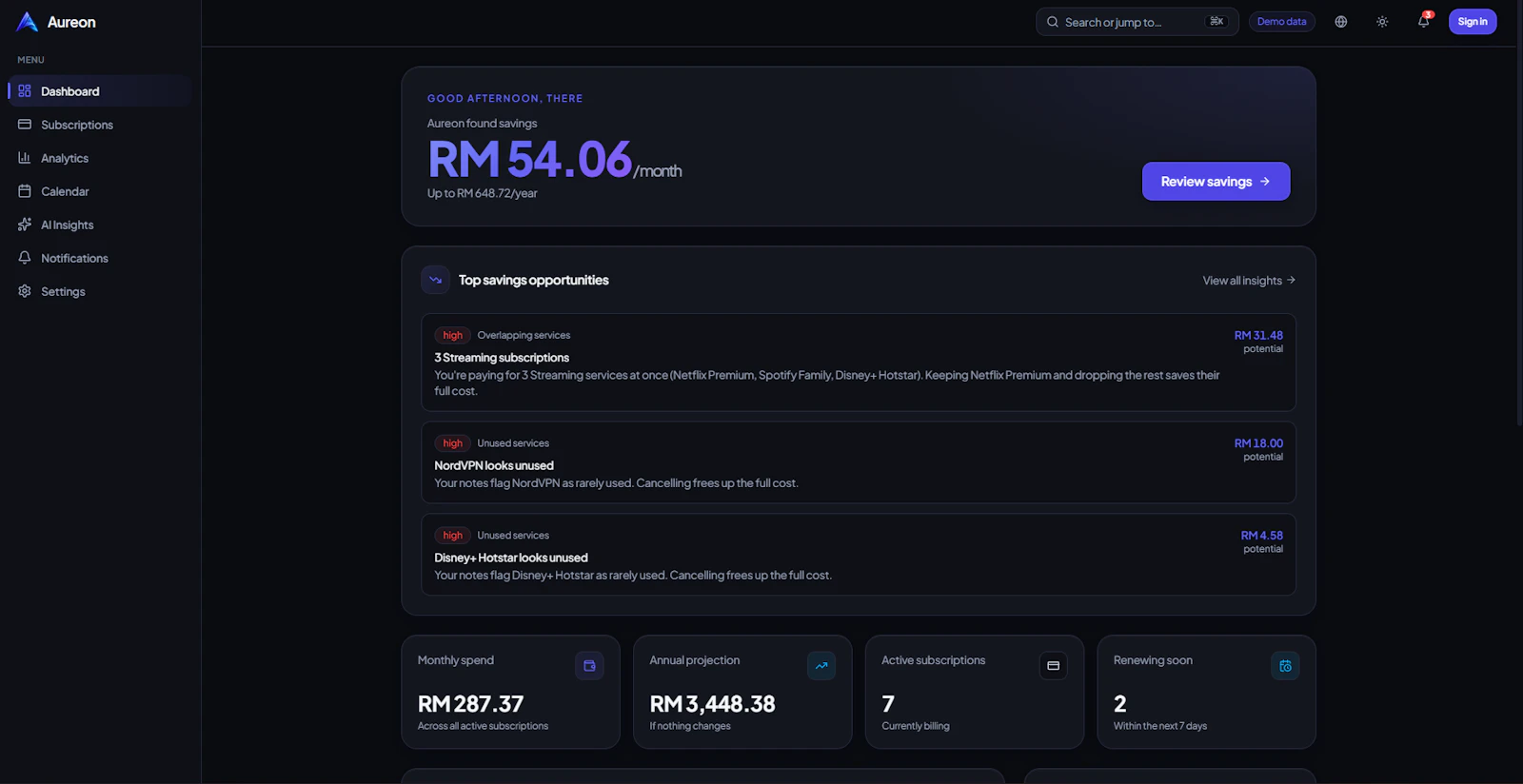Open the Calendar menu item
The width and height of the screenshot is (1523, 784).
100,191
